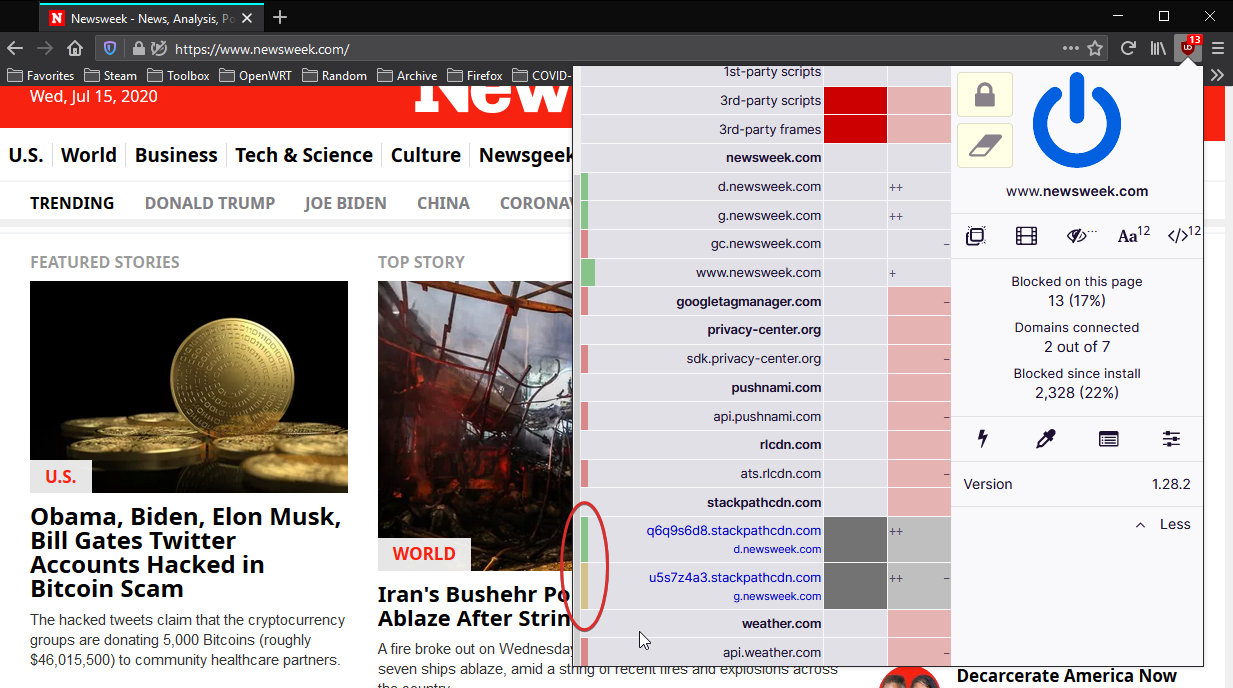
Task: Select JOE BIDEN trending topic
Action: point(345,203)
